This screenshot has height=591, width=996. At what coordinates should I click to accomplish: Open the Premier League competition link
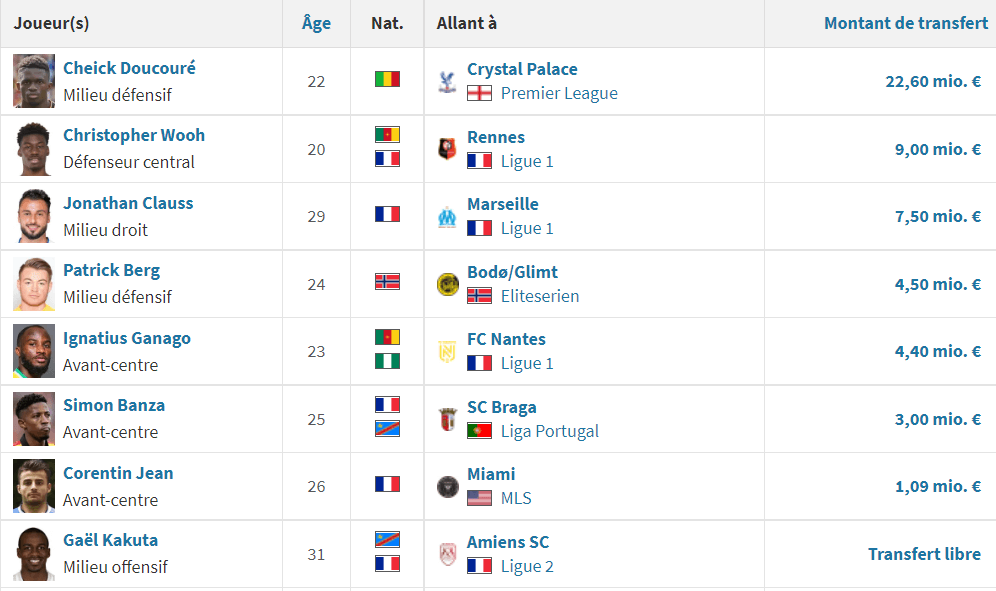tap(559, 93)
